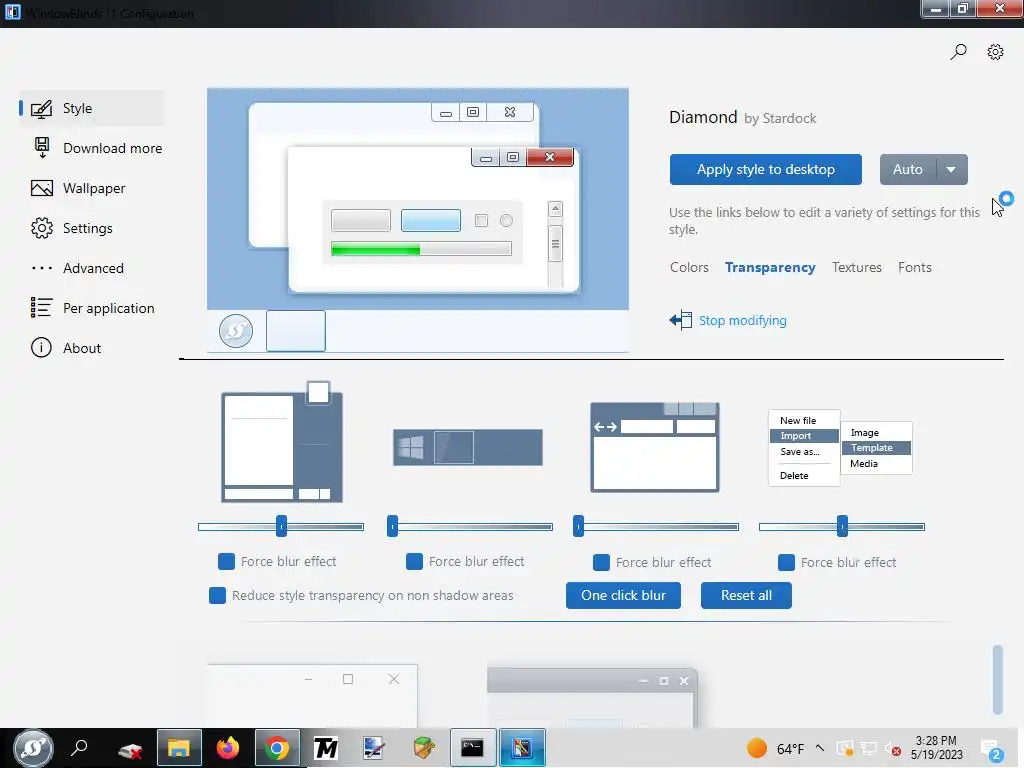The width and height of the screenshot is (1024, 768).
Task: Toggle Force blur effect under window frame preview
Action: (x=601, y=562)
